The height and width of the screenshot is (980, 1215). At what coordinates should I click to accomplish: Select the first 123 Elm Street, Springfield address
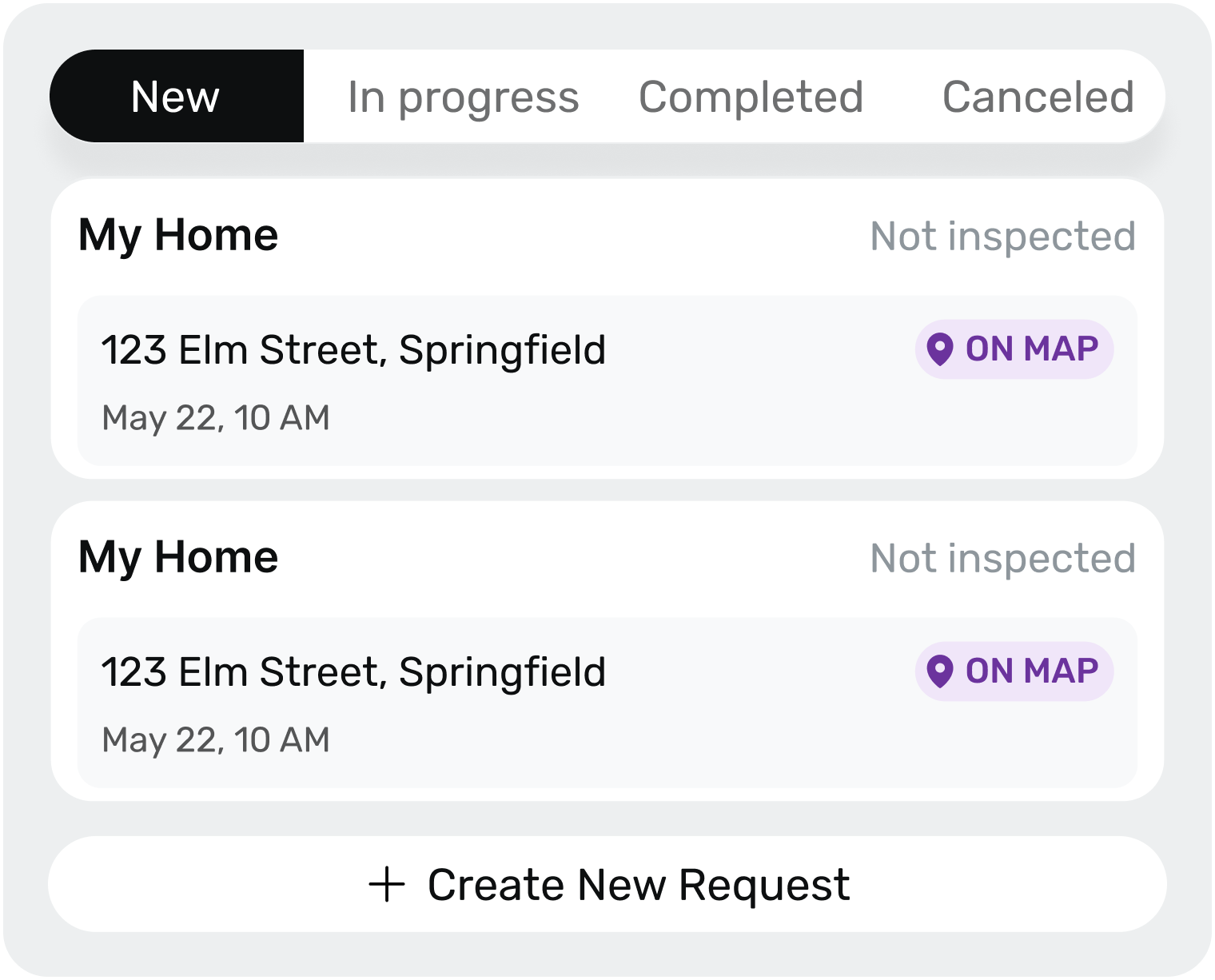[353, 350]
